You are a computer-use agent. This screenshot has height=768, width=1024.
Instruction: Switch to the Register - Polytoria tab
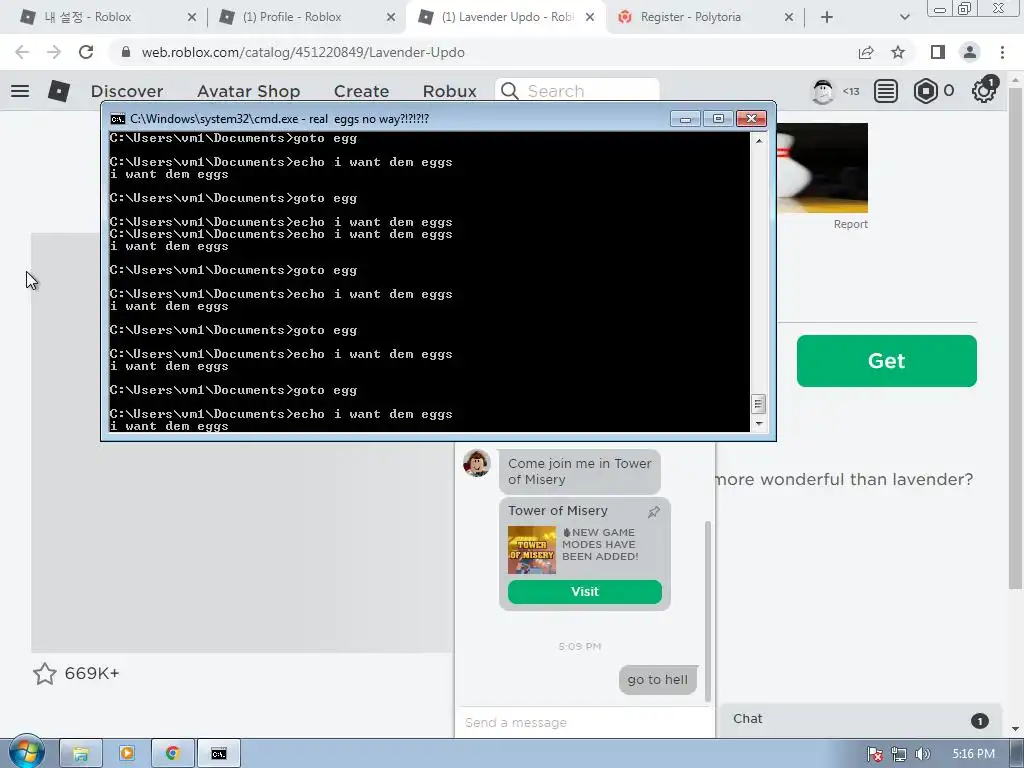[x=705, y=17]
